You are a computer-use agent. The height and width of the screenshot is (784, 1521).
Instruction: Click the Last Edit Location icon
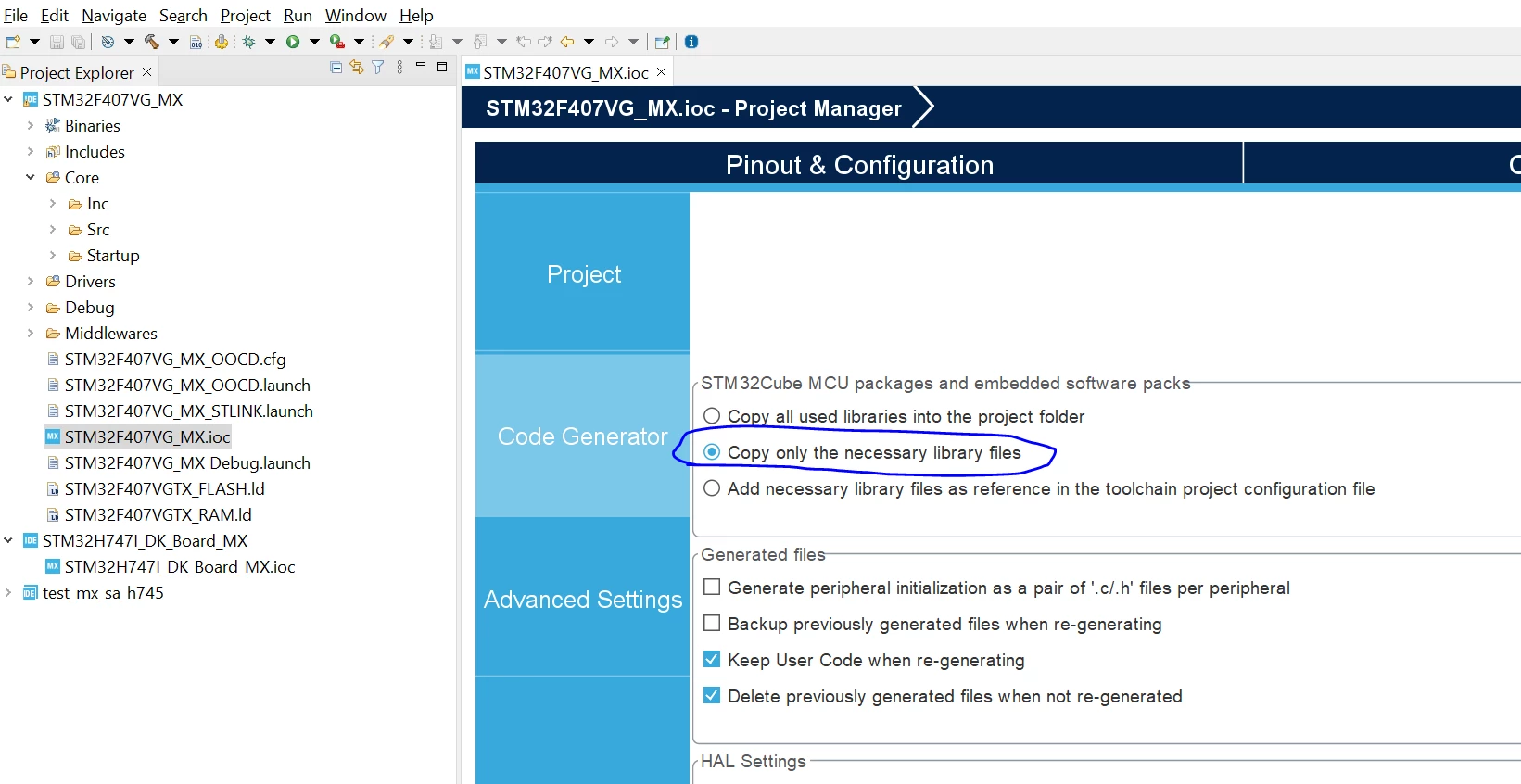click(x=523, y=42)
